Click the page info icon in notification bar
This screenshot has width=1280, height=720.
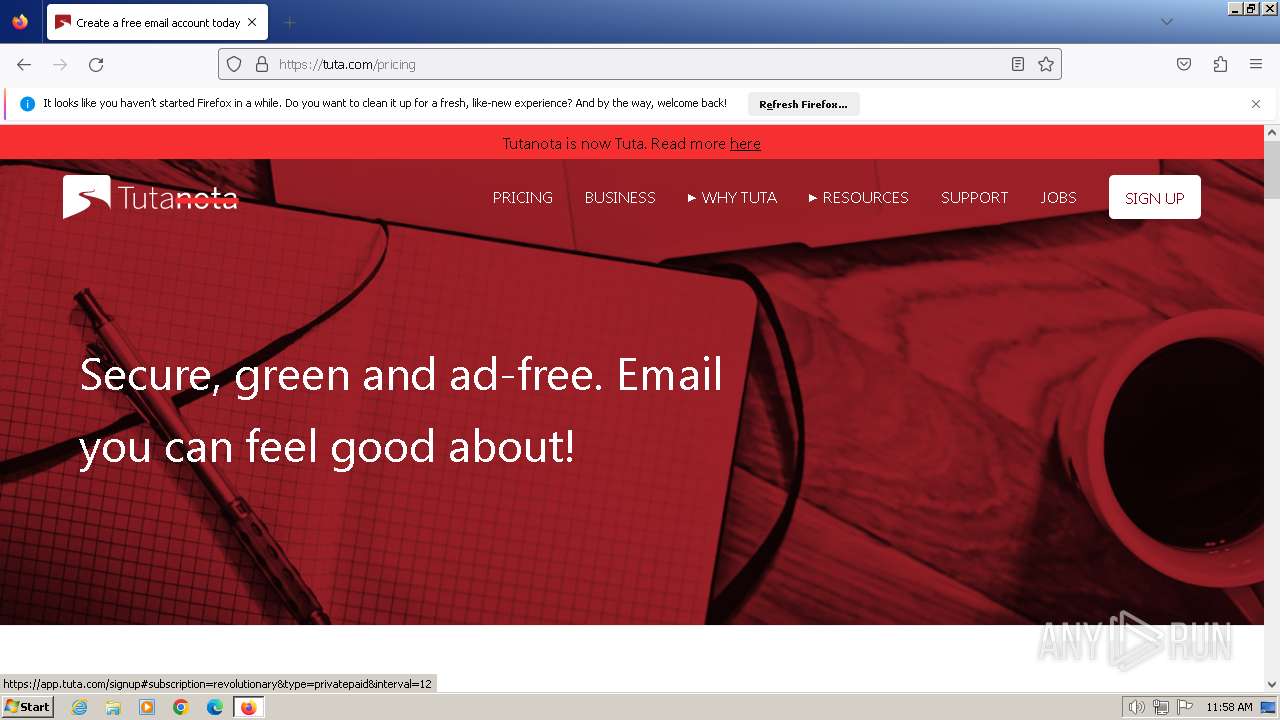pyautogui.click(x=27, y=104)
